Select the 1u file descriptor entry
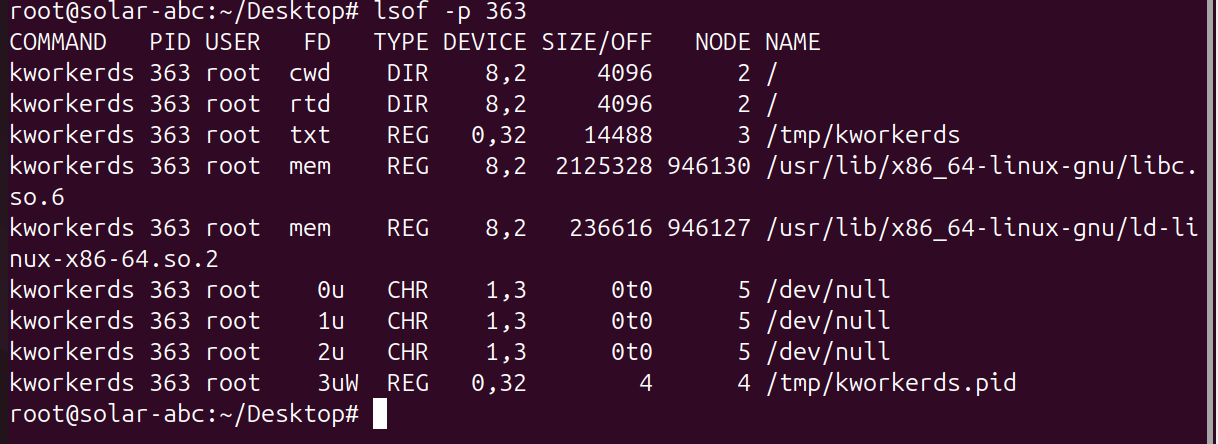The image size is (1218, 444). coord(331,322)
